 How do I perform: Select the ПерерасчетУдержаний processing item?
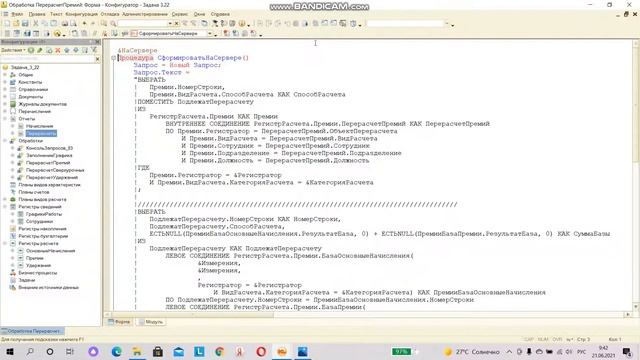(x=52, y=178)
